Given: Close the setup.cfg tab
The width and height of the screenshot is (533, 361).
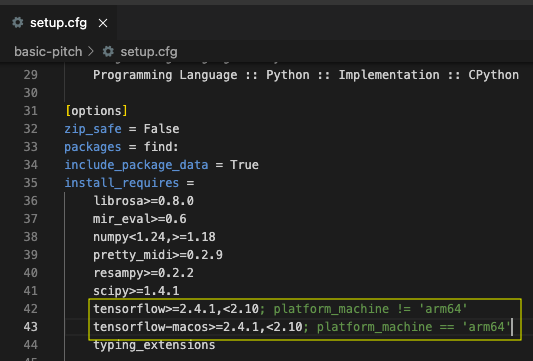Looking at the screenshot, I should coord(103,23).
